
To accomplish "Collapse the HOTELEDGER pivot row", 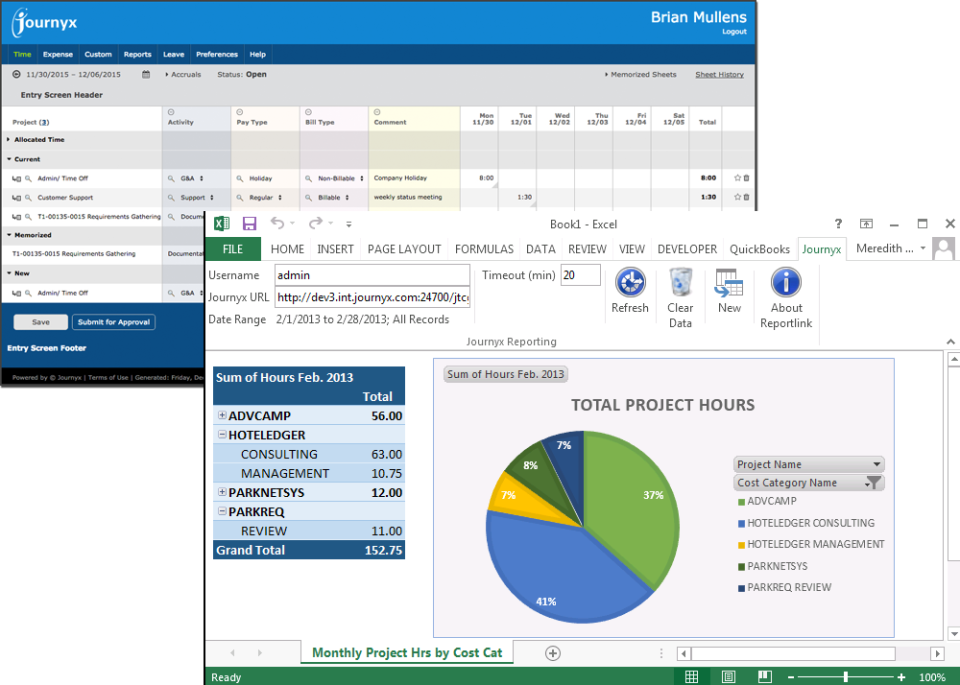I will [x=222, y=434].
